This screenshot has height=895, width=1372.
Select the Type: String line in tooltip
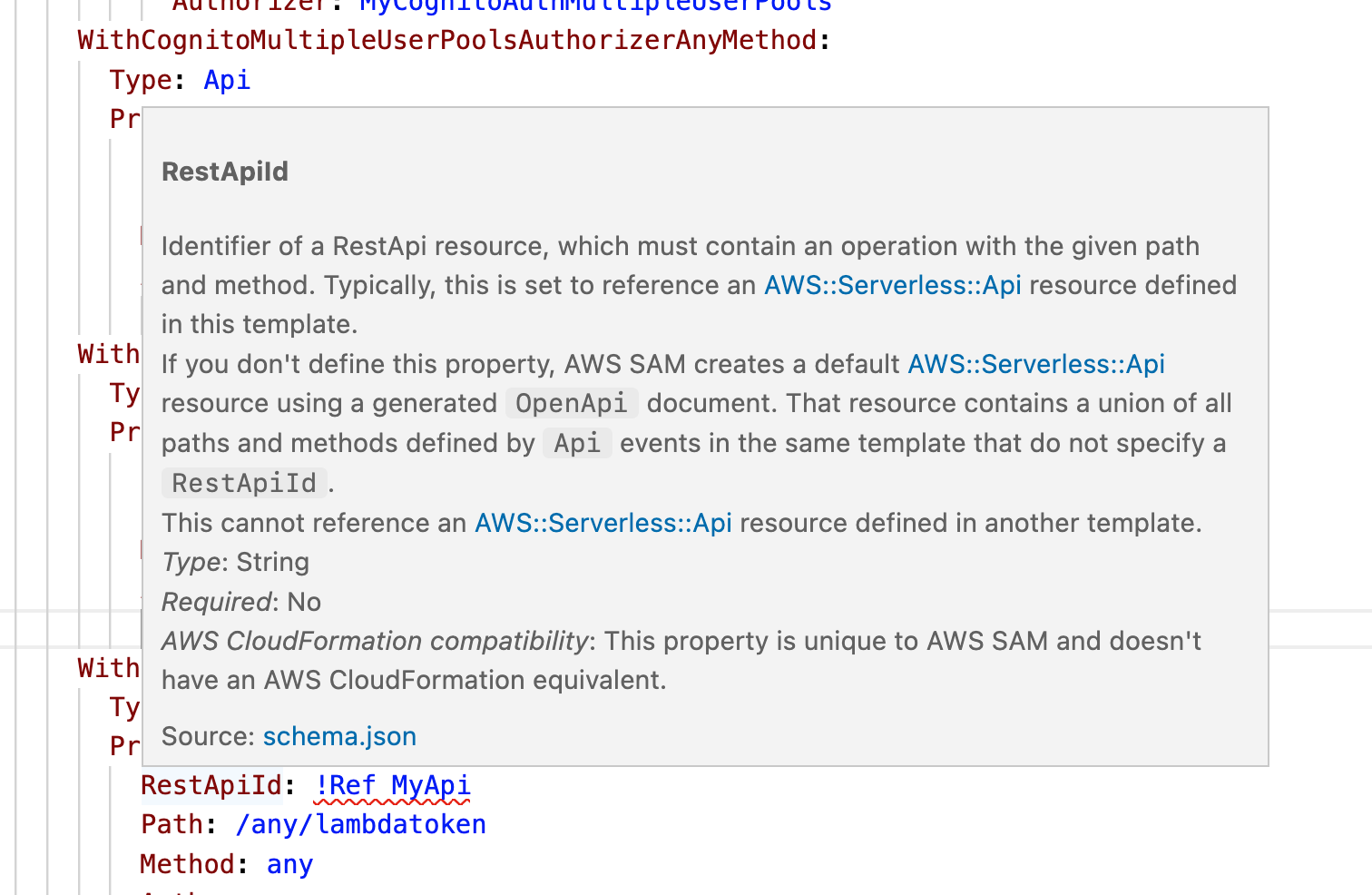(x=234, y=562)
